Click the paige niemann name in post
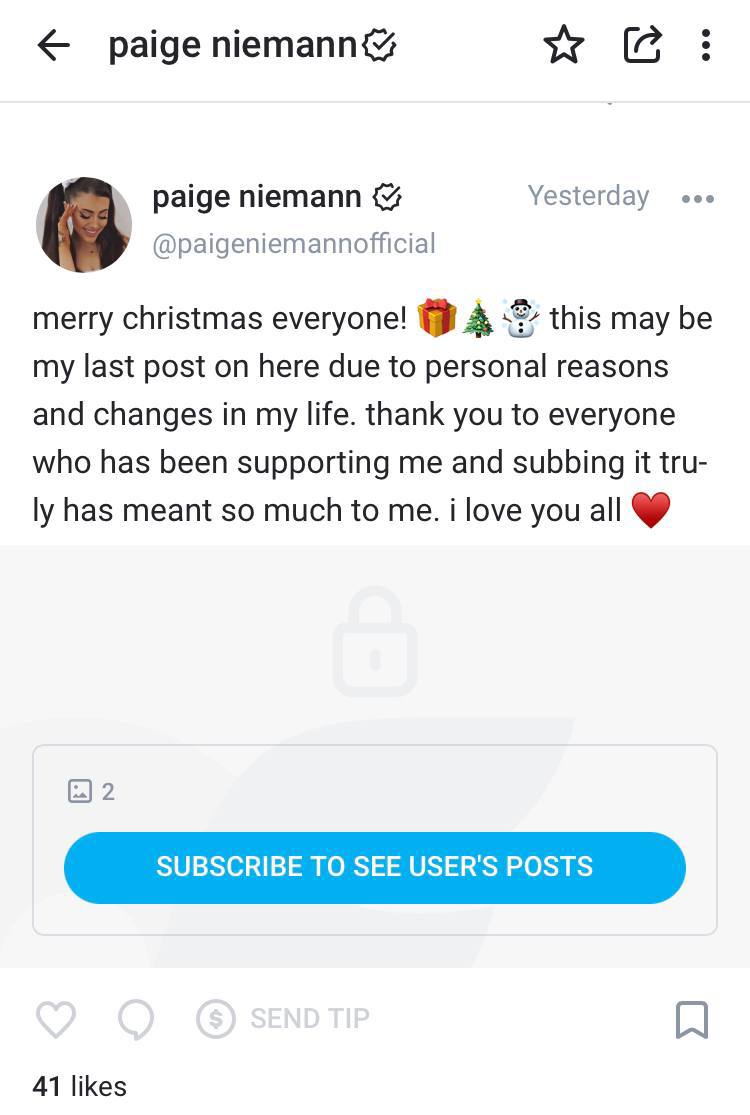 pyautogui.click(x=257, y=197)
